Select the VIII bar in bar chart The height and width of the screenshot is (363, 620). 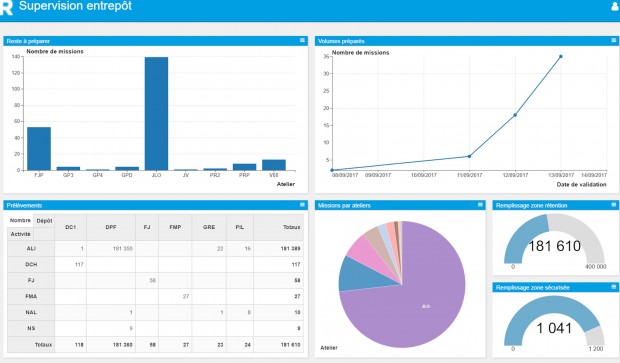(x=274, y=165)
